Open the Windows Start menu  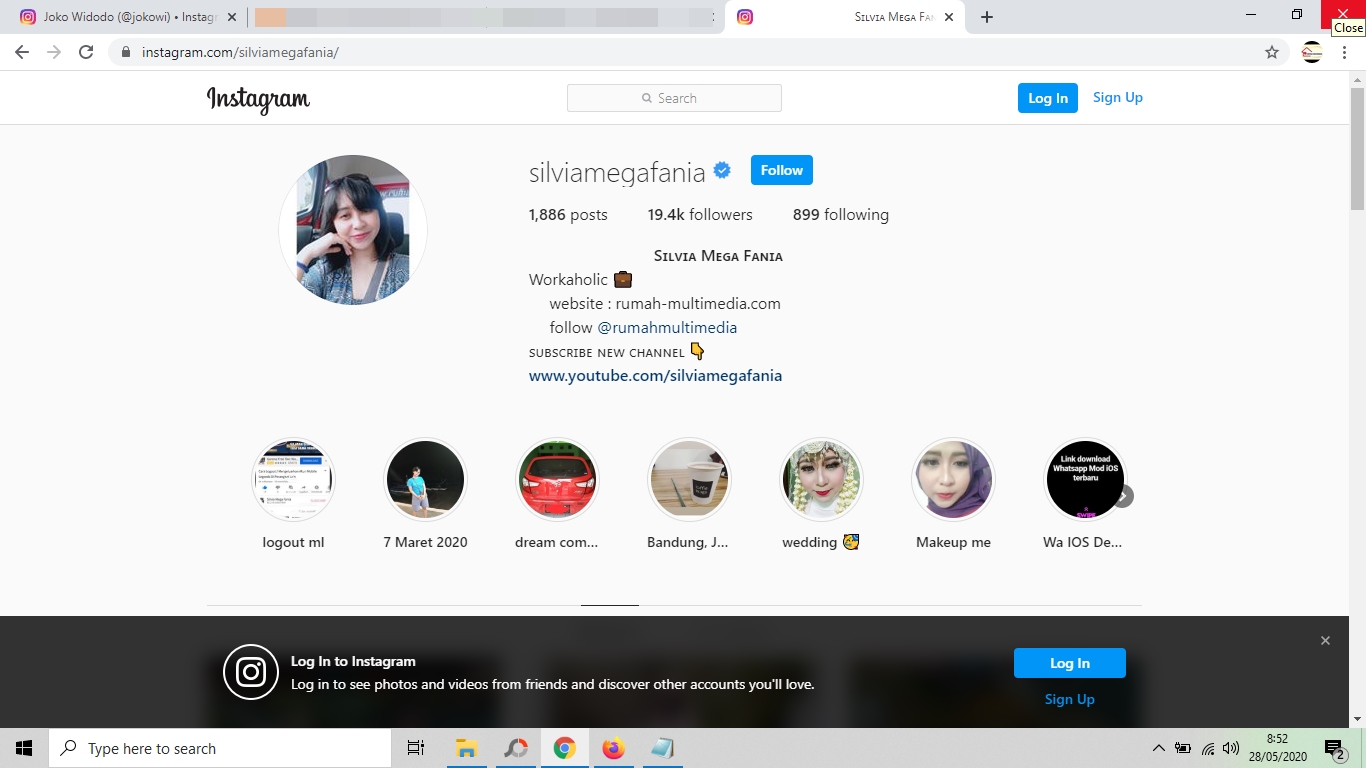[24, 748]
